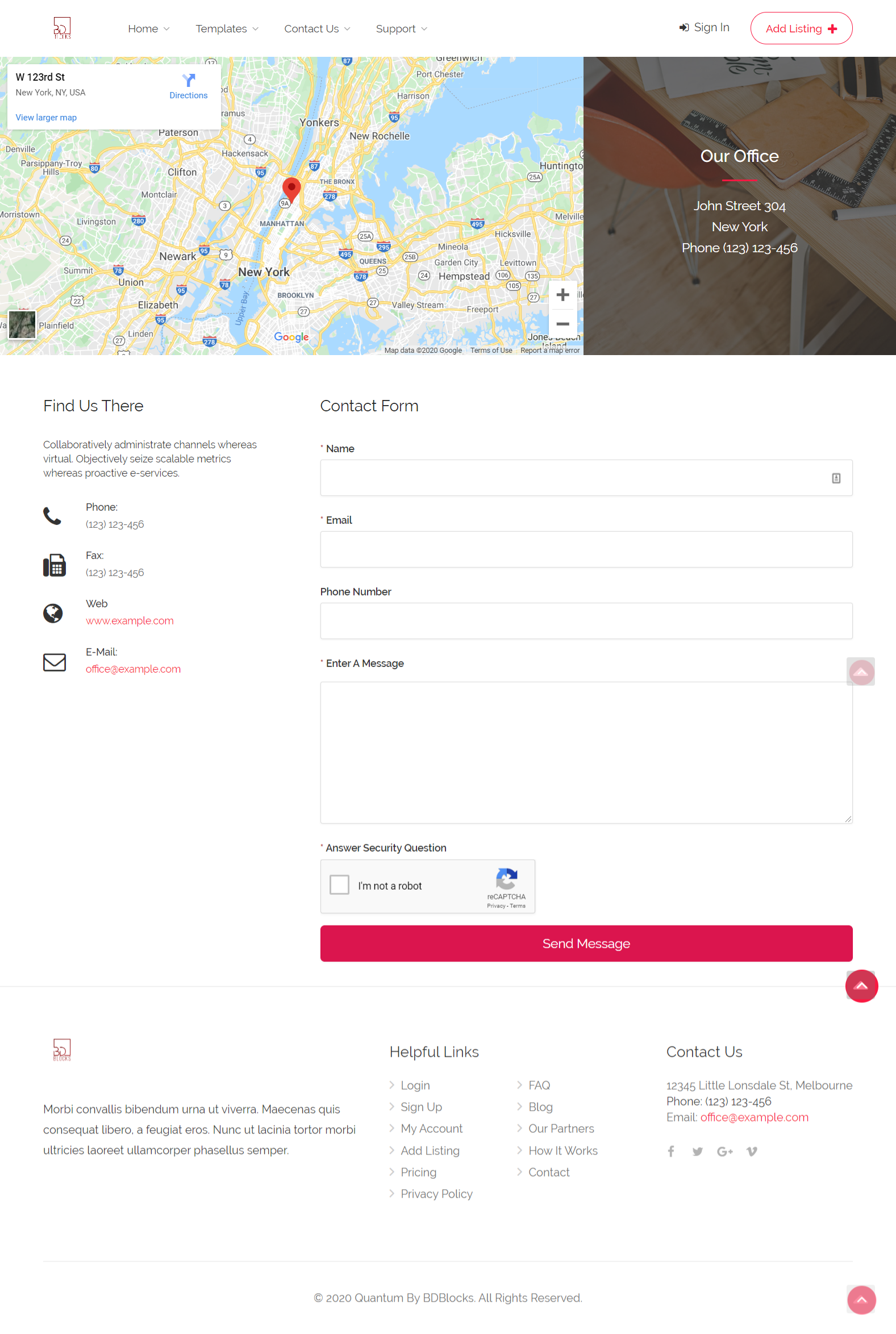
Task: Focus the Phone Number input field
Action: pyautogui.click(x=586, y=620)
